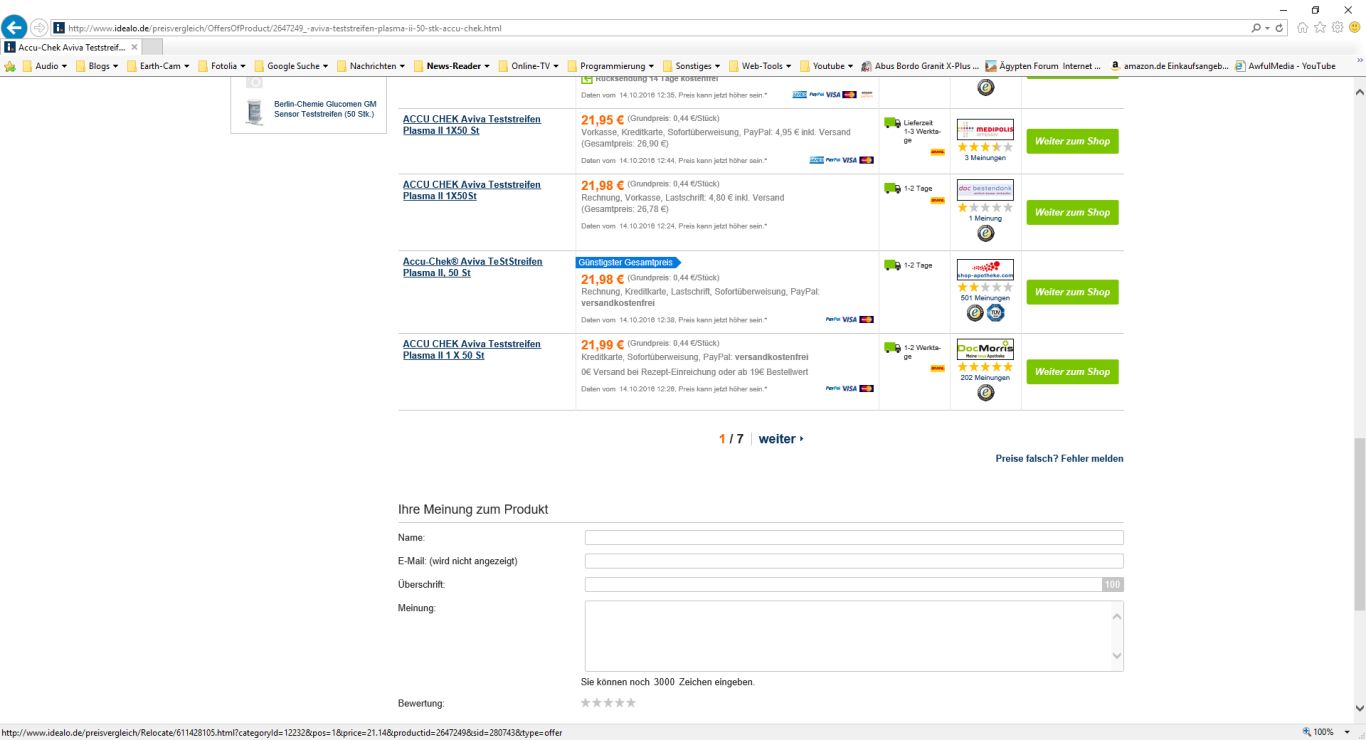Expand the Sonstiges bookmarks folder

(693, 66)
